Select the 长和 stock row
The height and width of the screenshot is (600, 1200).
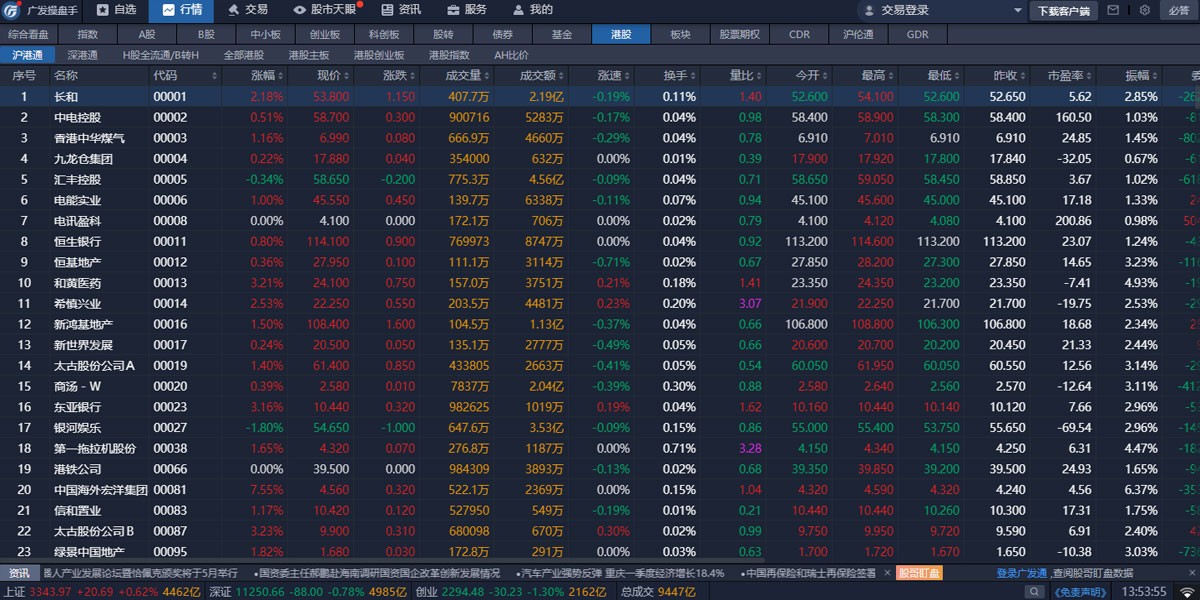[x=600, y=97]
